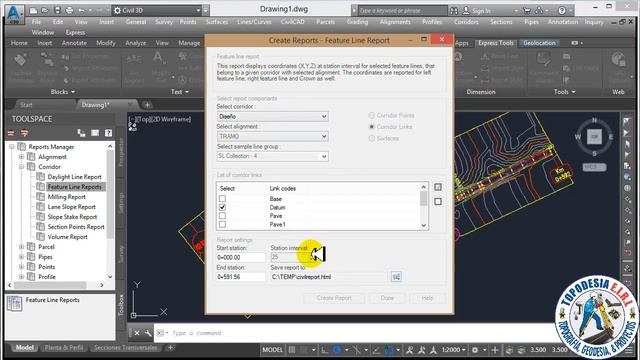640x360 pixels.
Task: Click the Open file icon in quick access toolbar
Action: point(45,10)
